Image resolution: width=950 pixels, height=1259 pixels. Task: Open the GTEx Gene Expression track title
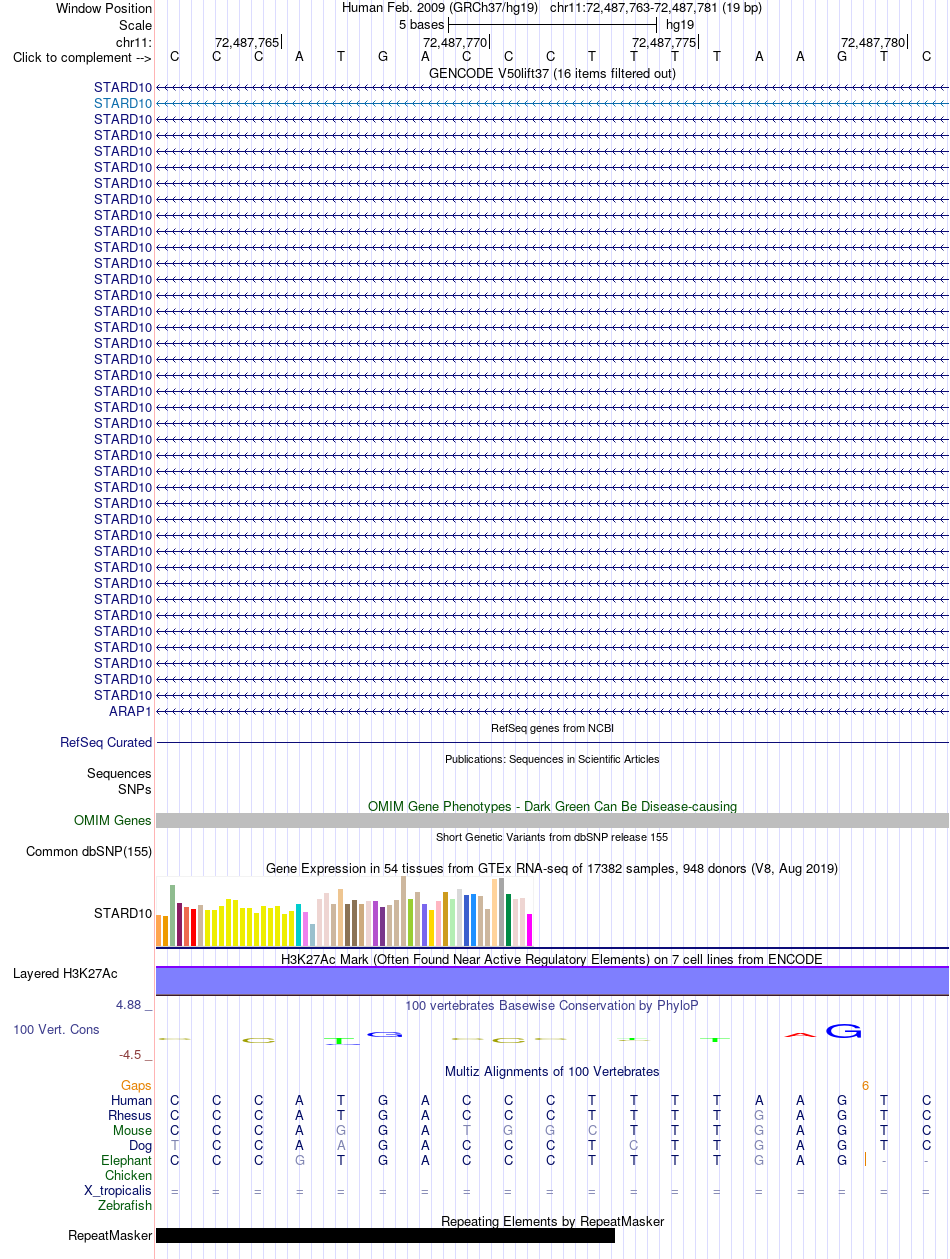pos(552,869)
